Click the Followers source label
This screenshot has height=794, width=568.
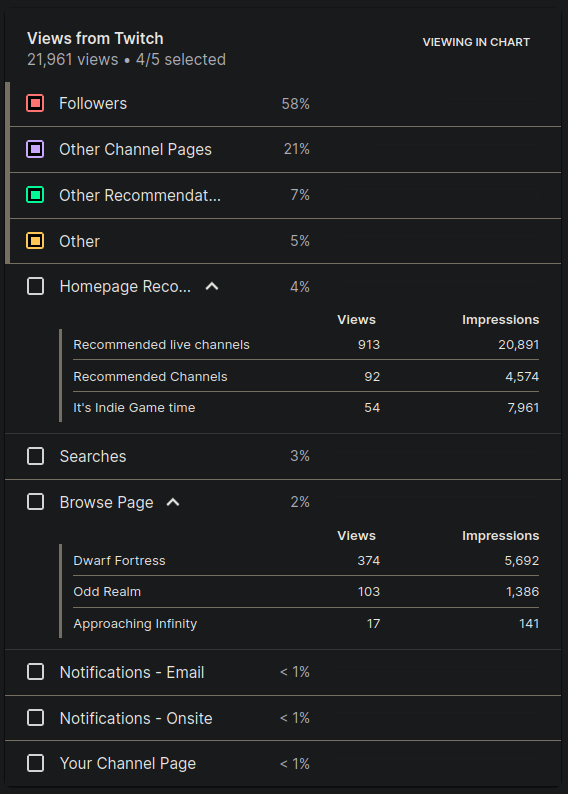click(x=93, y=103)
